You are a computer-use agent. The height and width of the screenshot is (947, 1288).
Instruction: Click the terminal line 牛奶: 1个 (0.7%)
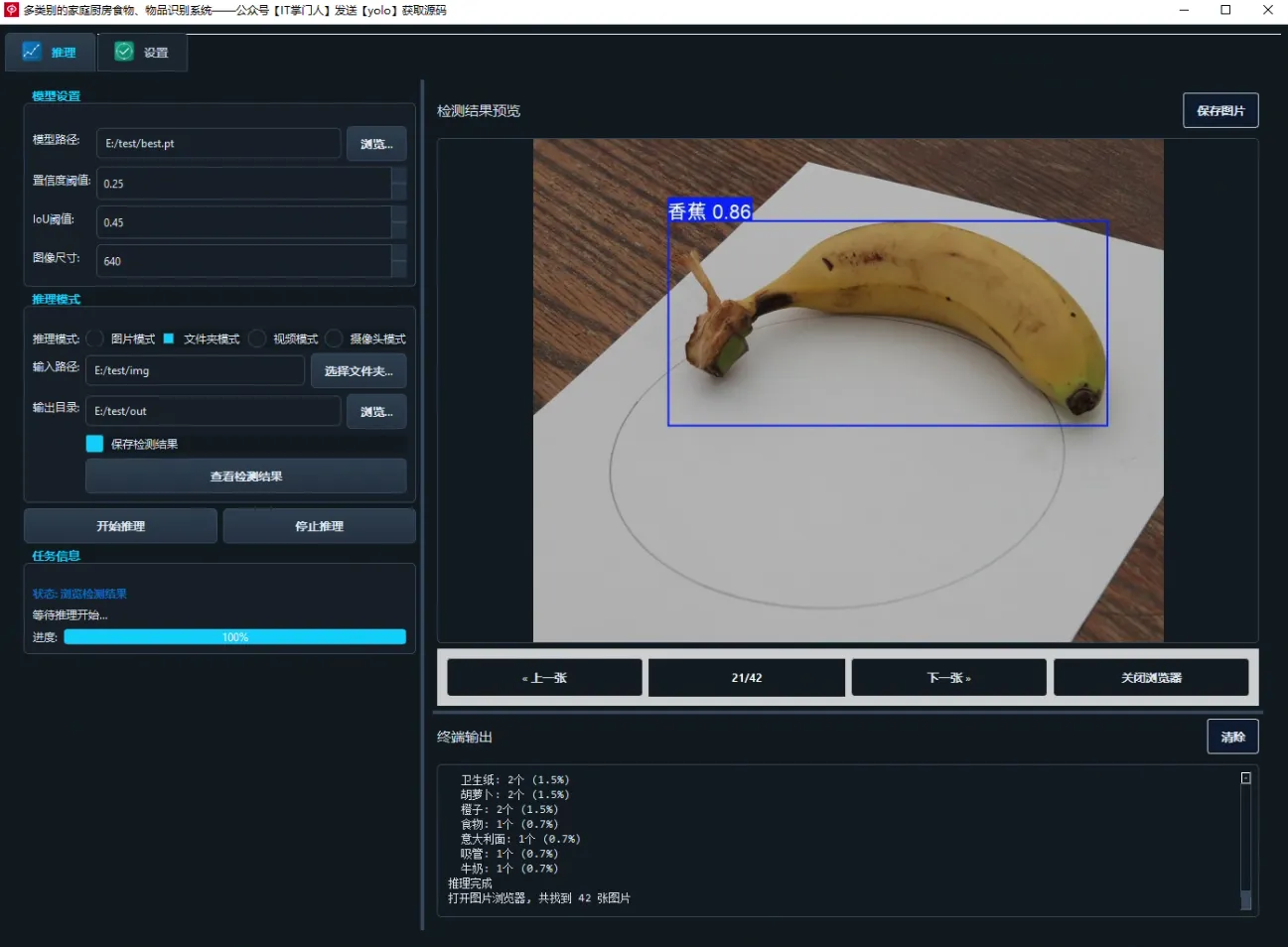(509, 870)
